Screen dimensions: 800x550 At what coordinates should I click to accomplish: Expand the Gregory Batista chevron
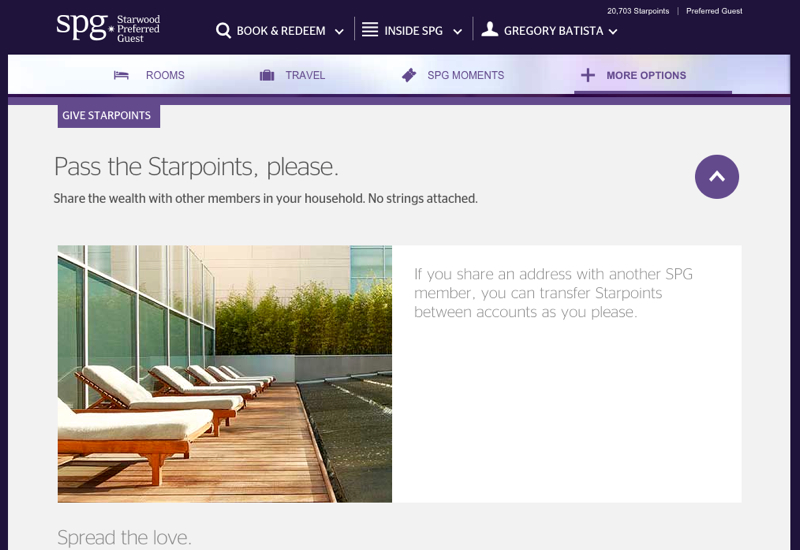click(x=613, y=32)
